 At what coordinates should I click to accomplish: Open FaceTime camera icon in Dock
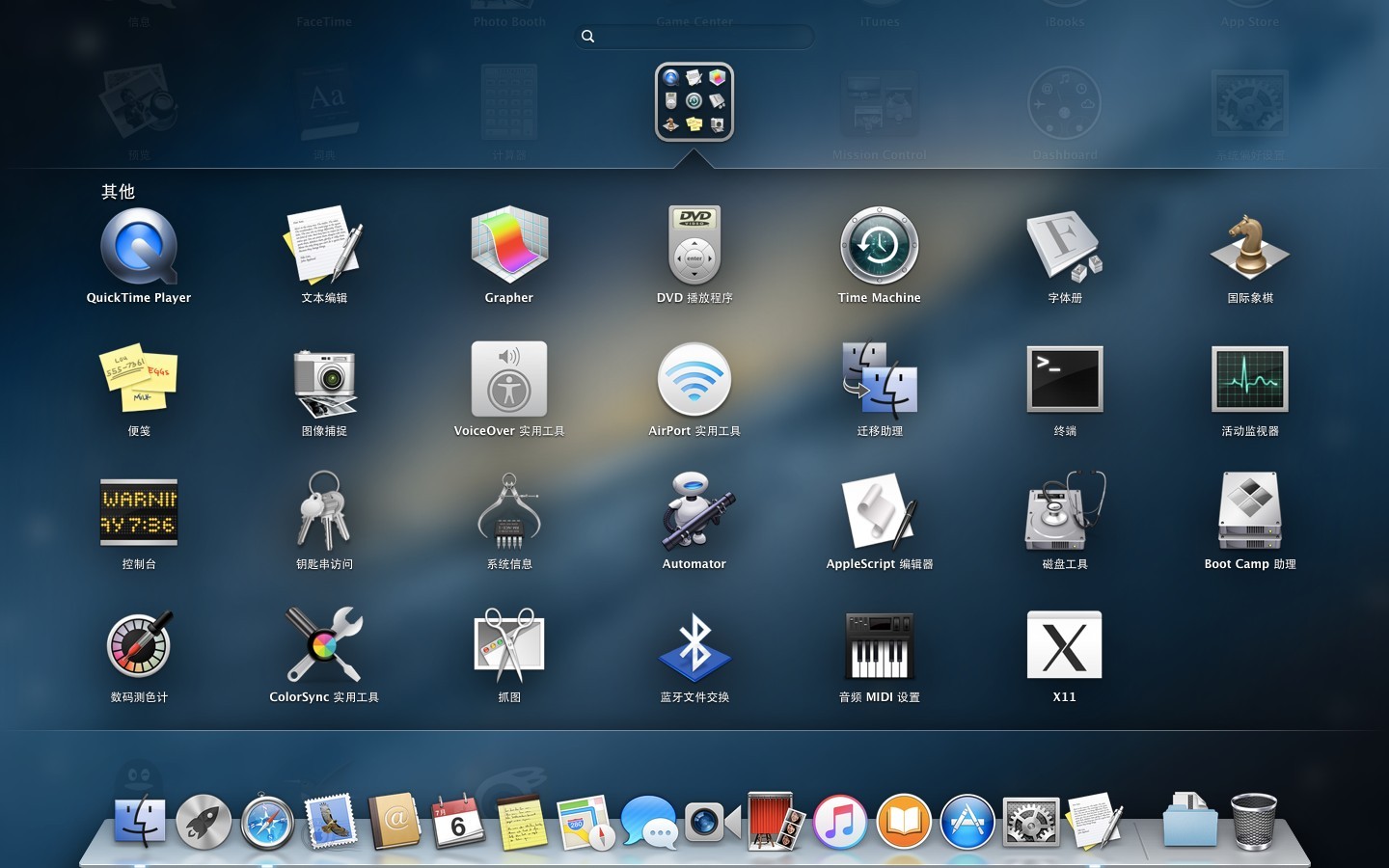[x=713, y=822]
